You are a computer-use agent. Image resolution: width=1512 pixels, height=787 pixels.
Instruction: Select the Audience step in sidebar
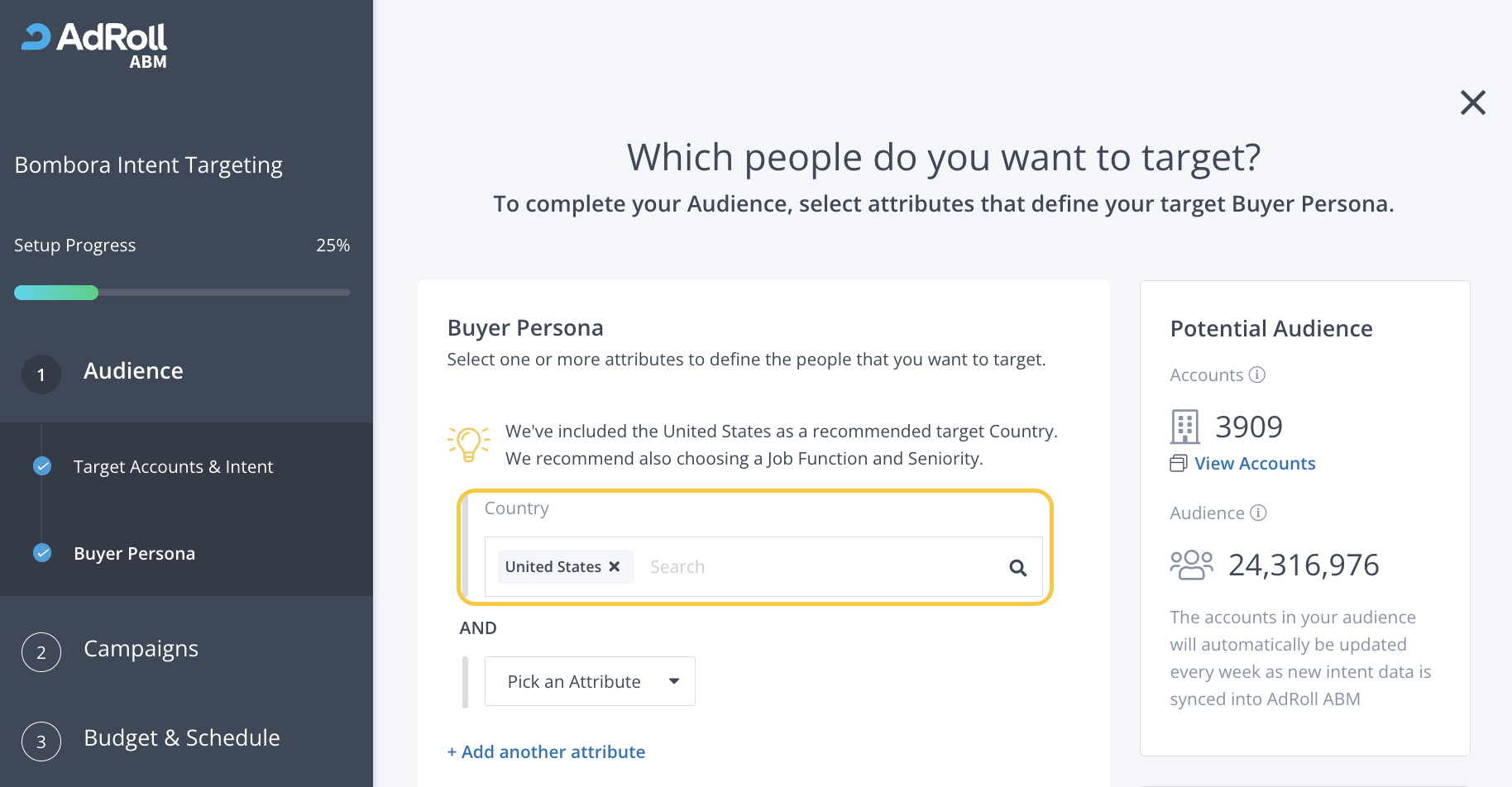133,371
